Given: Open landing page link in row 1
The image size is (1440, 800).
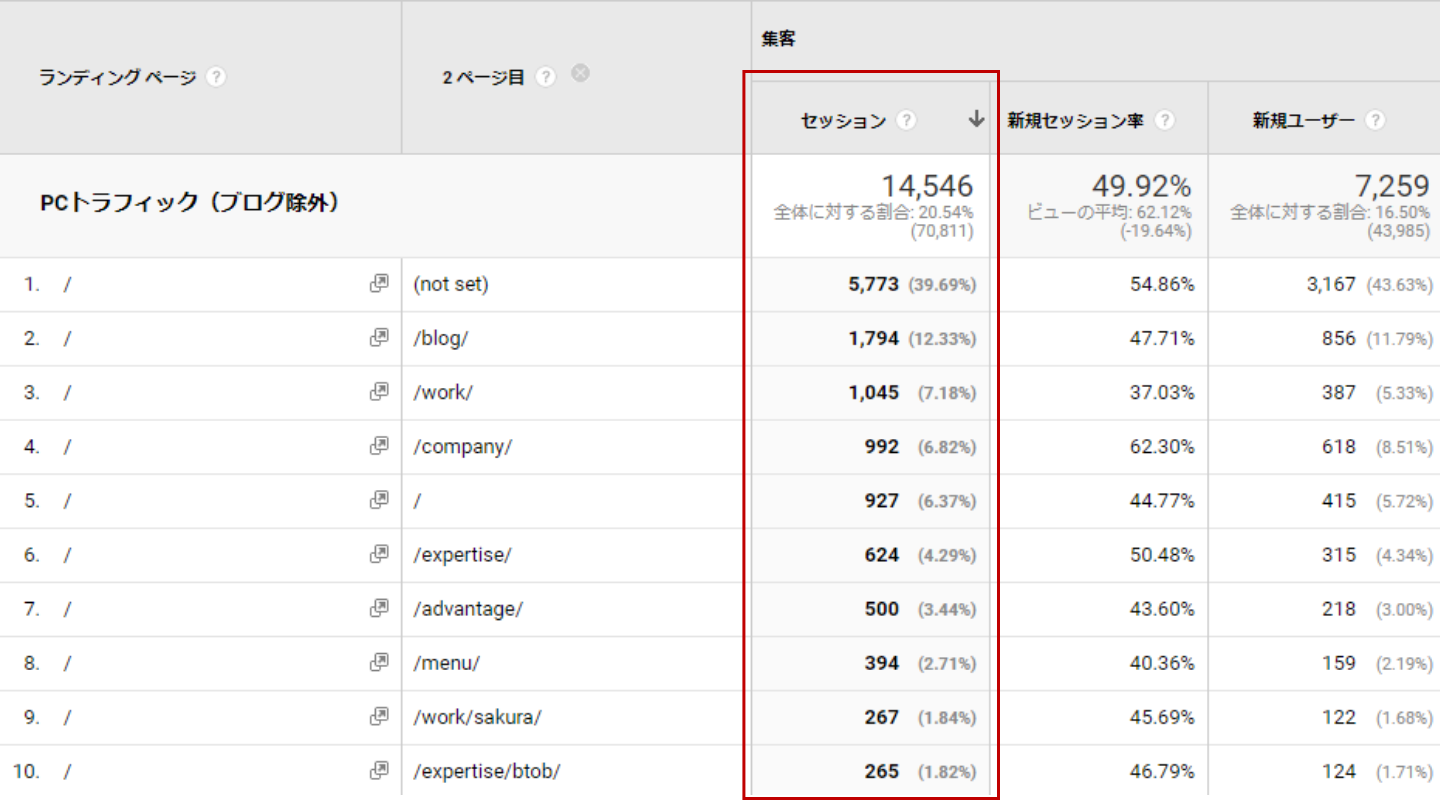Looking at the screenshot, I should [68, 284].
